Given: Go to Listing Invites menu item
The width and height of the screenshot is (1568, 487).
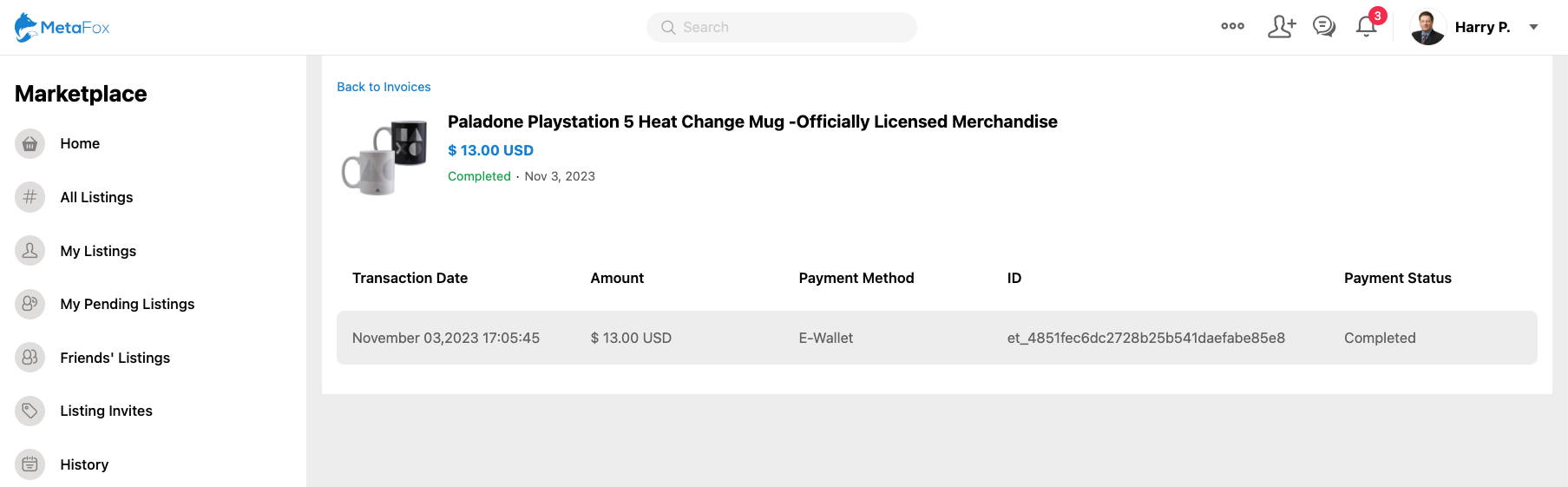Looking at the screenshot, I should tap(106, 411).
